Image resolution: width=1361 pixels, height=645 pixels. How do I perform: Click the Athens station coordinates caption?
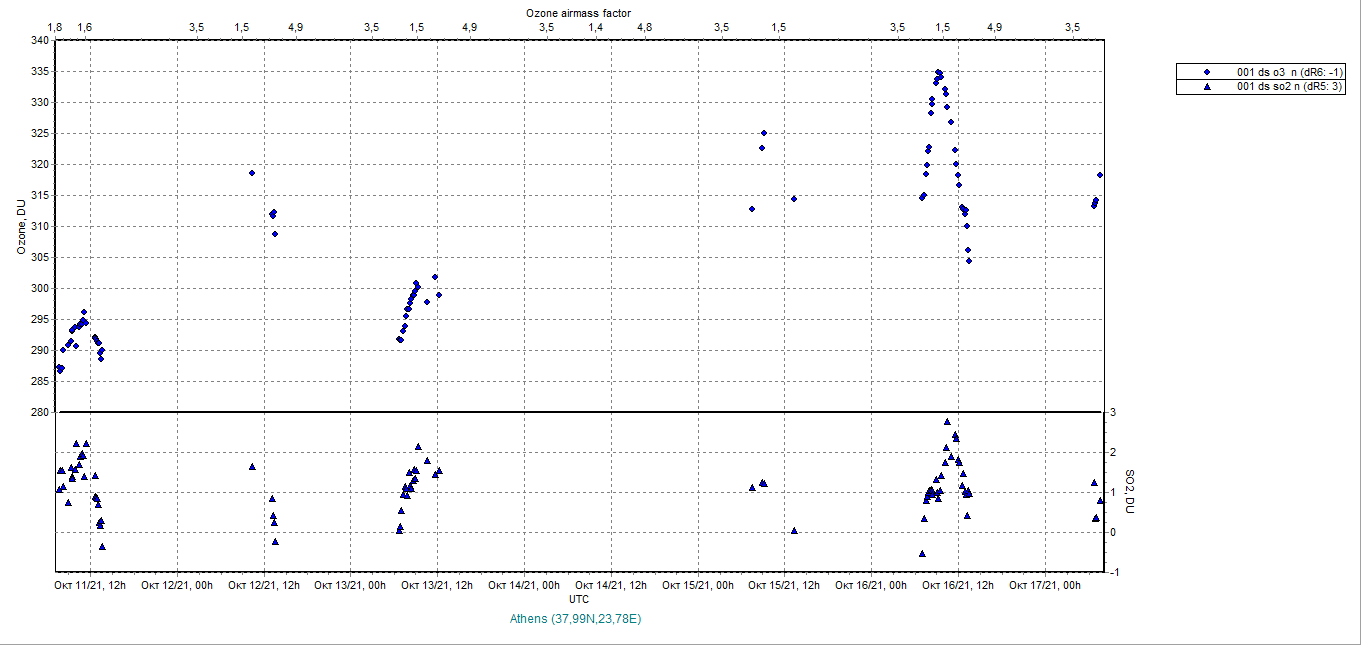click(x=576, y=619)
